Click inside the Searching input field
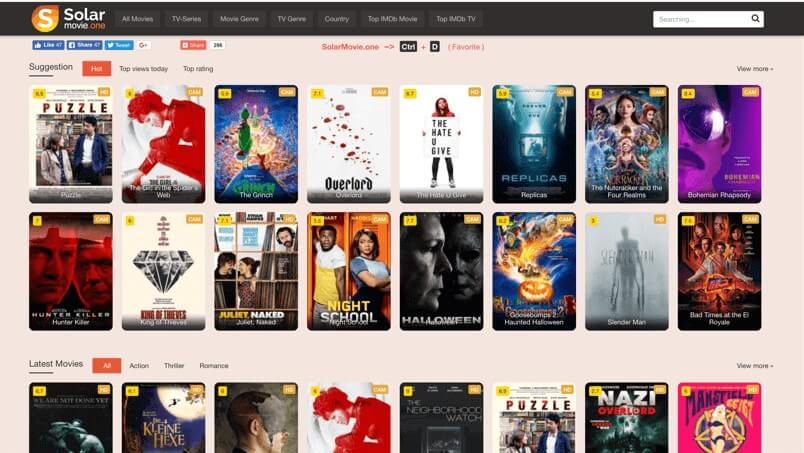This screenshot has height=453, width=804. point(700,19)
